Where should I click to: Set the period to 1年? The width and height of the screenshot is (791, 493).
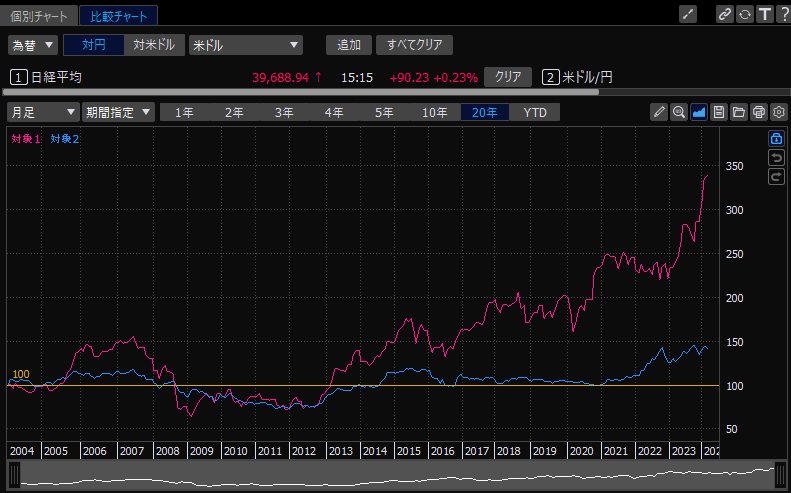point(184,112)
